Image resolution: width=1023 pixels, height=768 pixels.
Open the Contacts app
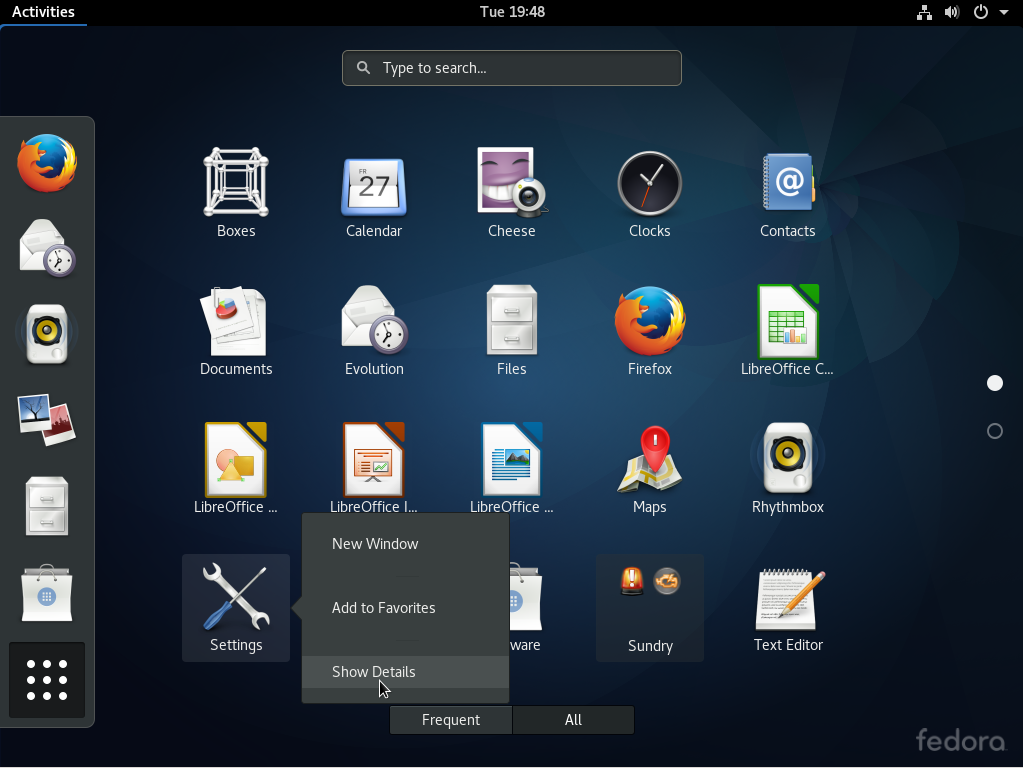[x=787, y=190]
